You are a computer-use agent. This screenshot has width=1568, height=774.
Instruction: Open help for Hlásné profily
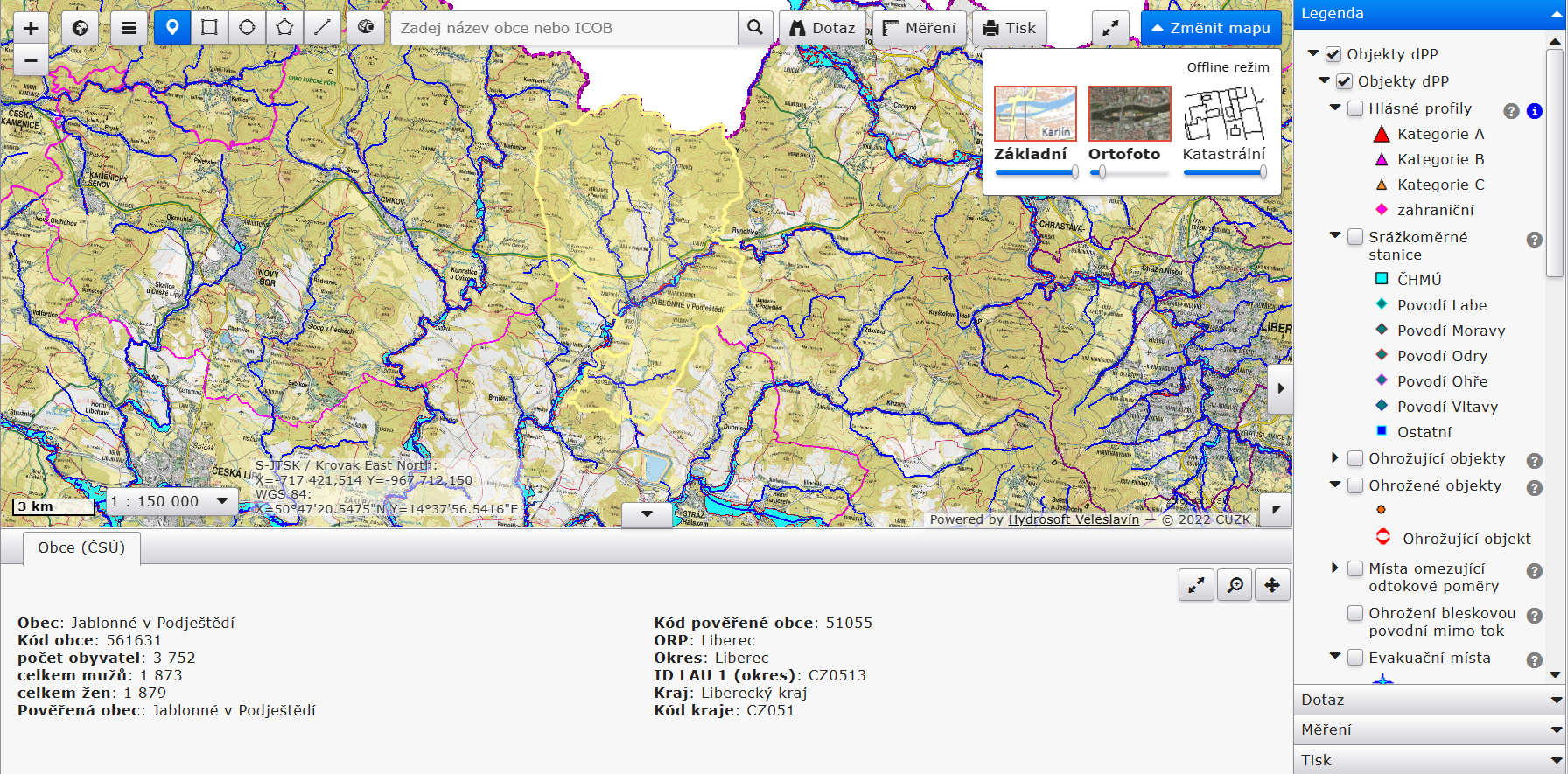(x=1511, y=111)
